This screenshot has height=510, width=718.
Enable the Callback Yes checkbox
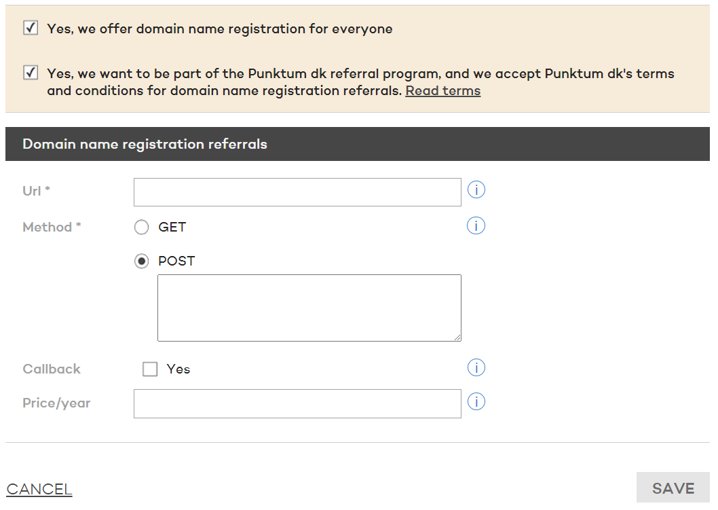pos(150,369)
